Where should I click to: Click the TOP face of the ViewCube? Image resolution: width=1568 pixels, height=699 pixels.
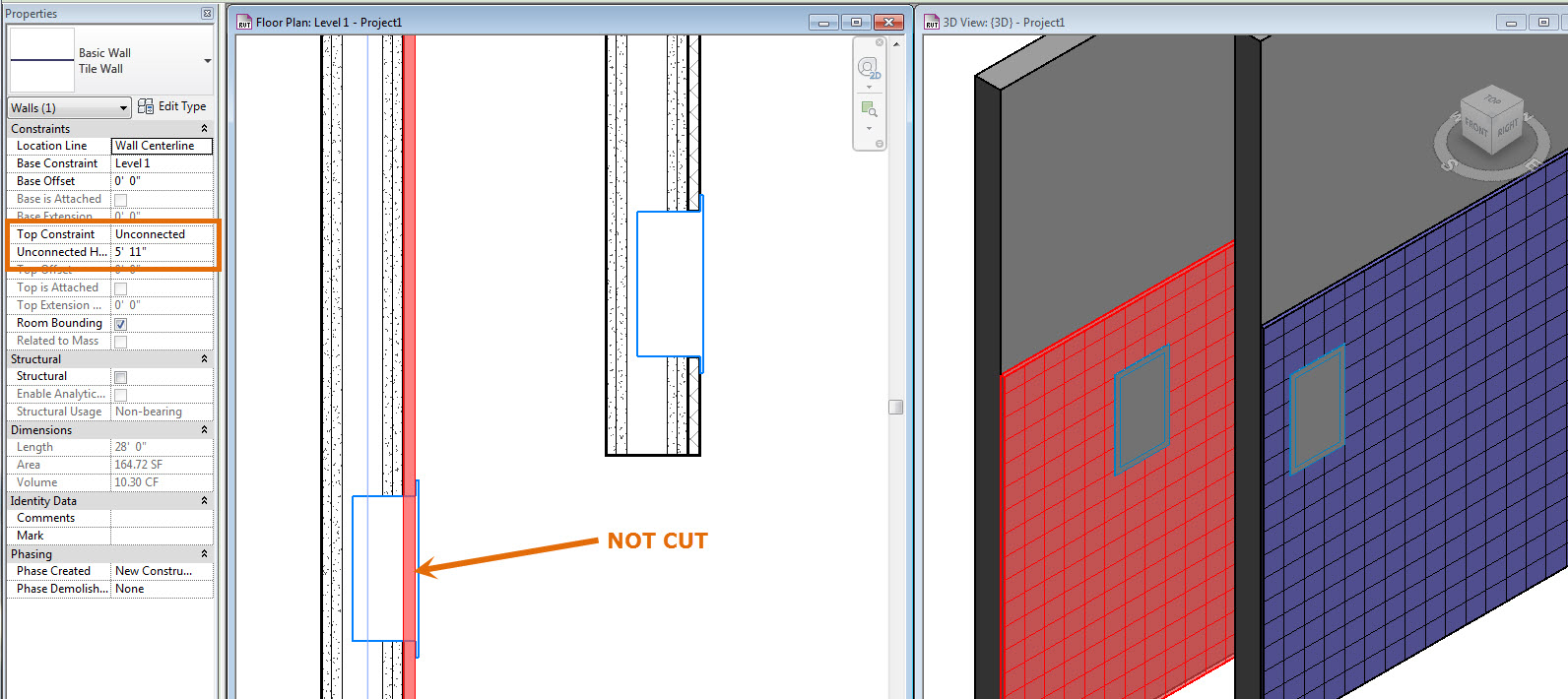click(x=1492, y=98)
